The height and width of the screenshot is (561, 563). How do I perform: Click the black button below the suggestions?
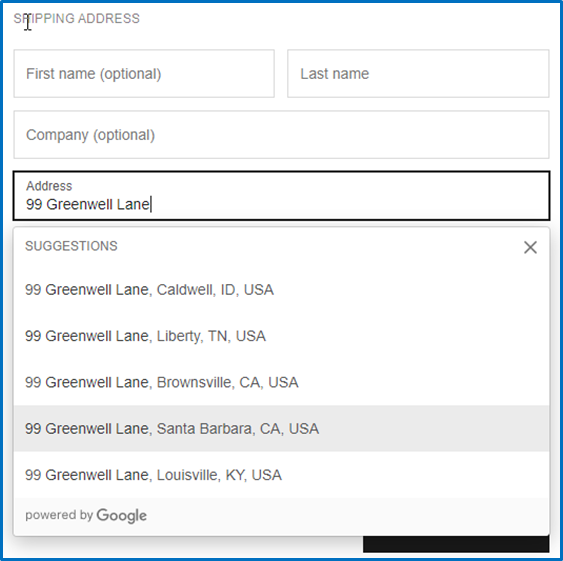(456, 544)
